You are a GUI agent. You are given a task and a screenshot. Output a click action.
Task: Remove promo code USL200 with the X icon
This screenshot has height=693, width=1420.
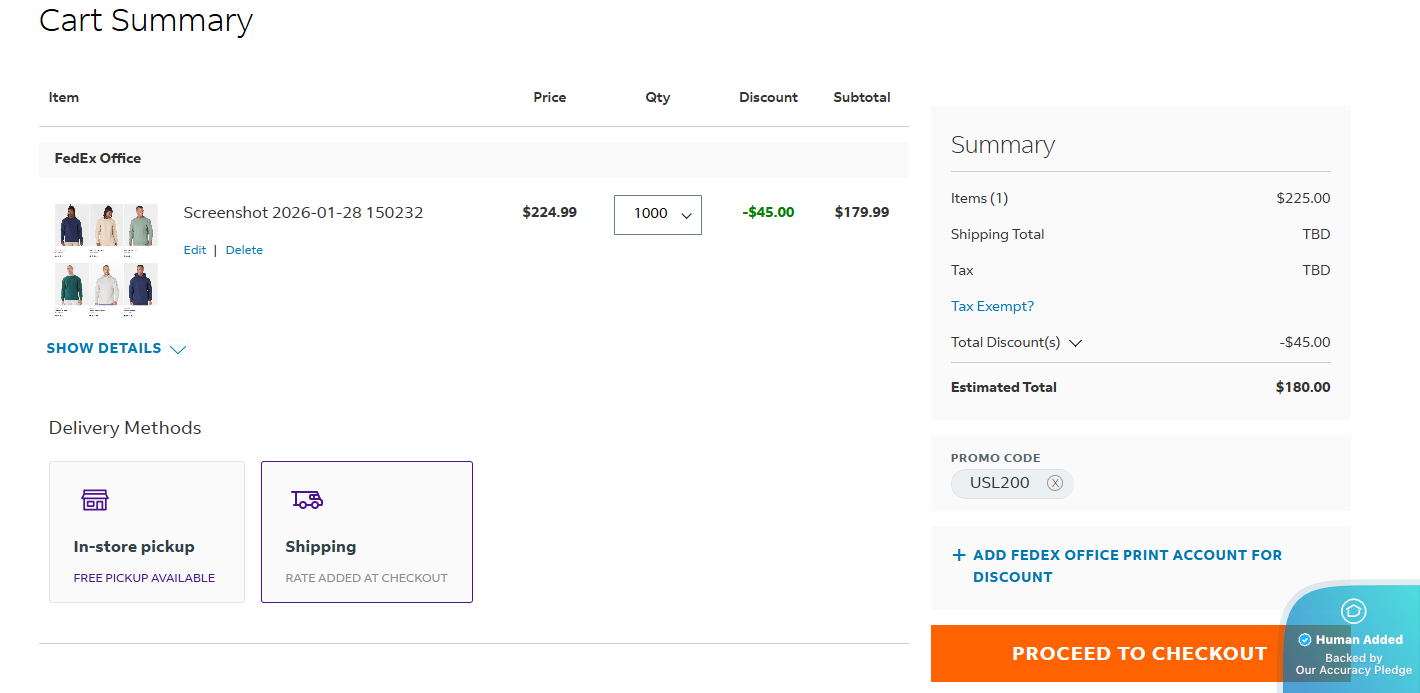[1054, 483]
